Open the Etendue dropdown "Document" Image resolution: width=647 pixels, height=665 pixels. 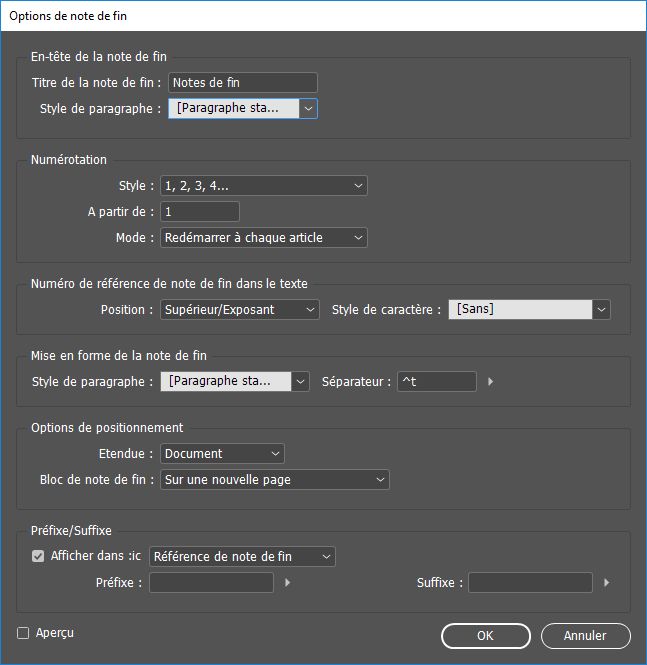pos(222,453)
